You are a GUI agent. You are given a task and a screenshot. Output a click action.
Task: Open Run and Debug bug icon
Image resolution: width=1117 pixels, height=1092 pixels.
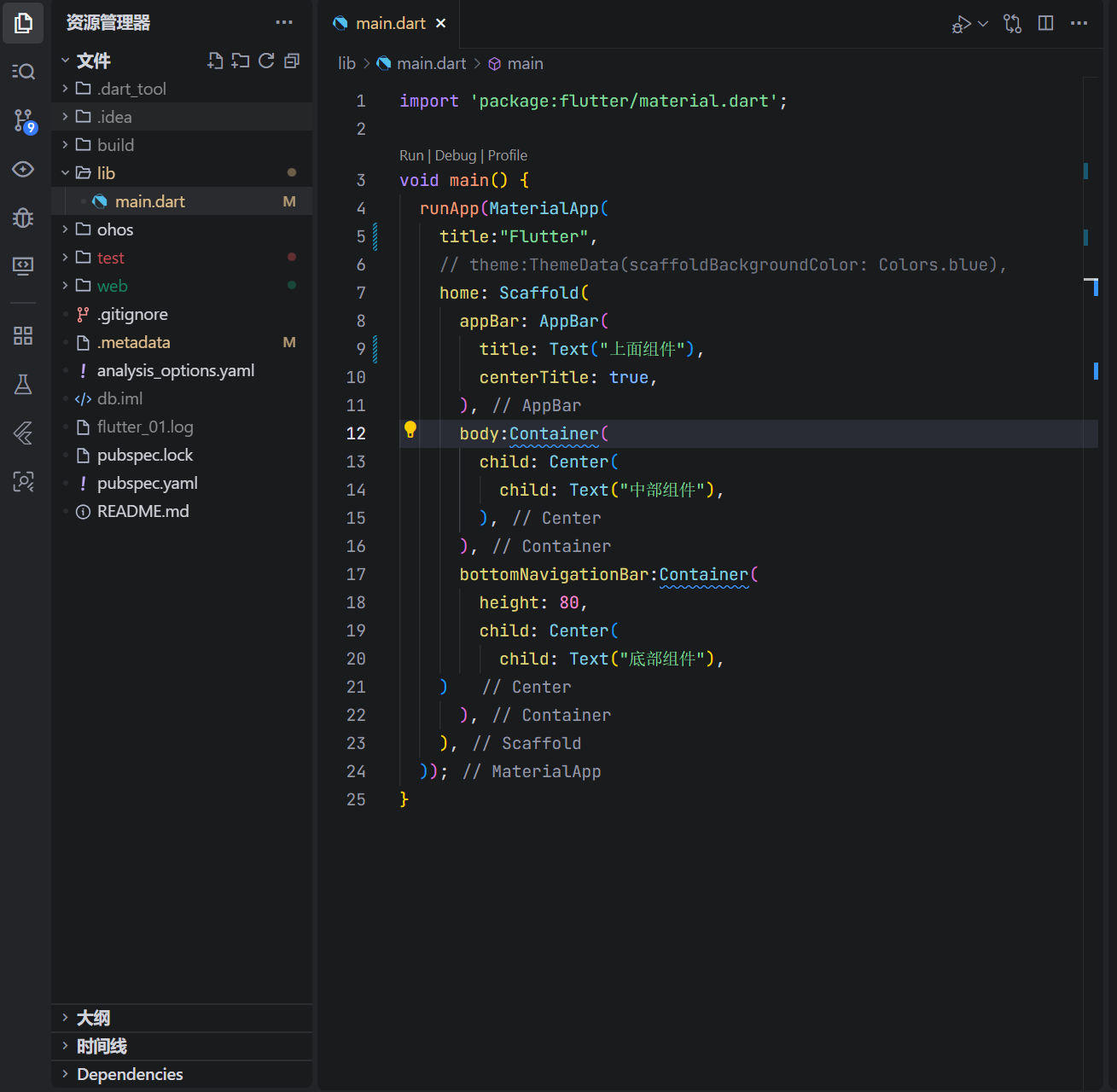point(23,218)
